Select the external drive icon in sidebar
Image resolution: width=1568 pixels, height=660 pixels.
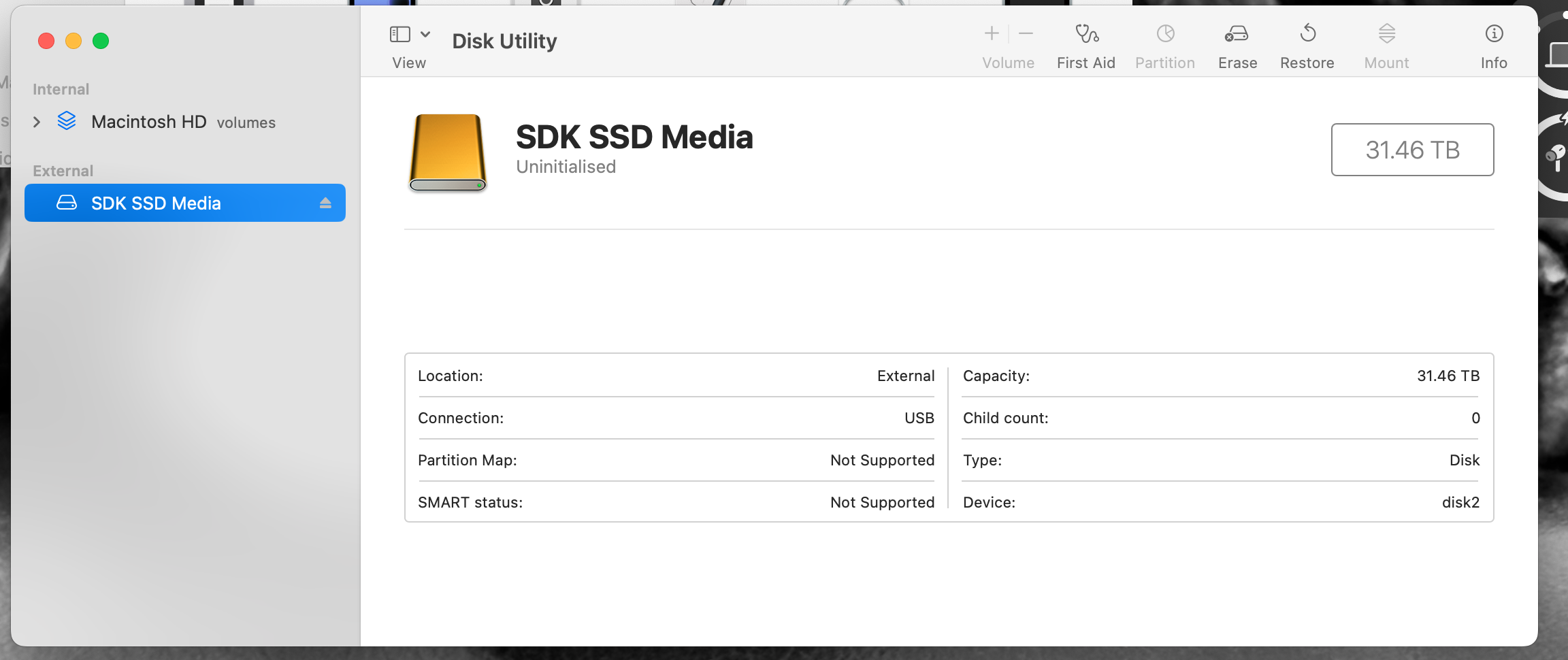(67, 203)
